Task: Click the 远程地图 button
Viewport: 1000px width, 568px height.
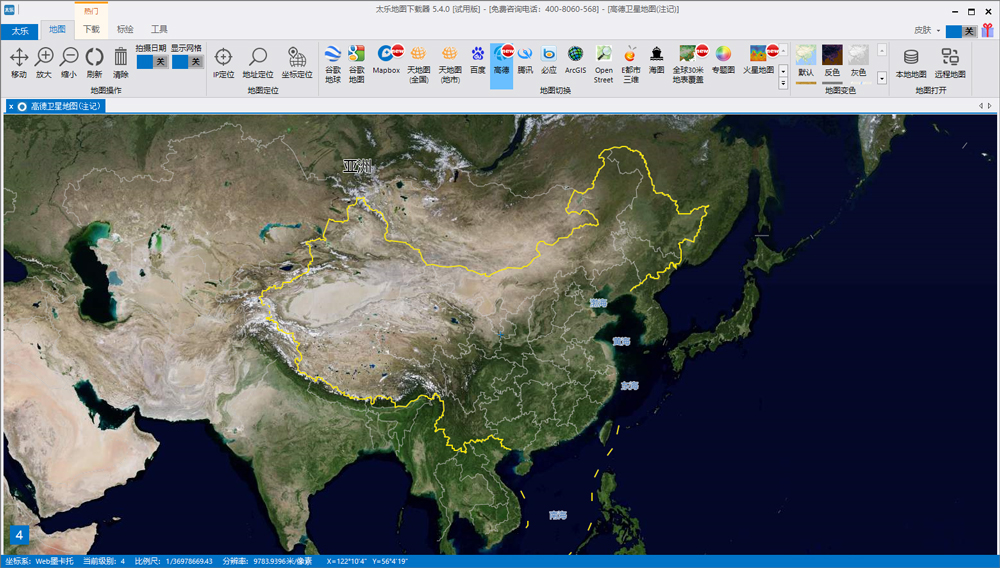Action: click(950, 62)
